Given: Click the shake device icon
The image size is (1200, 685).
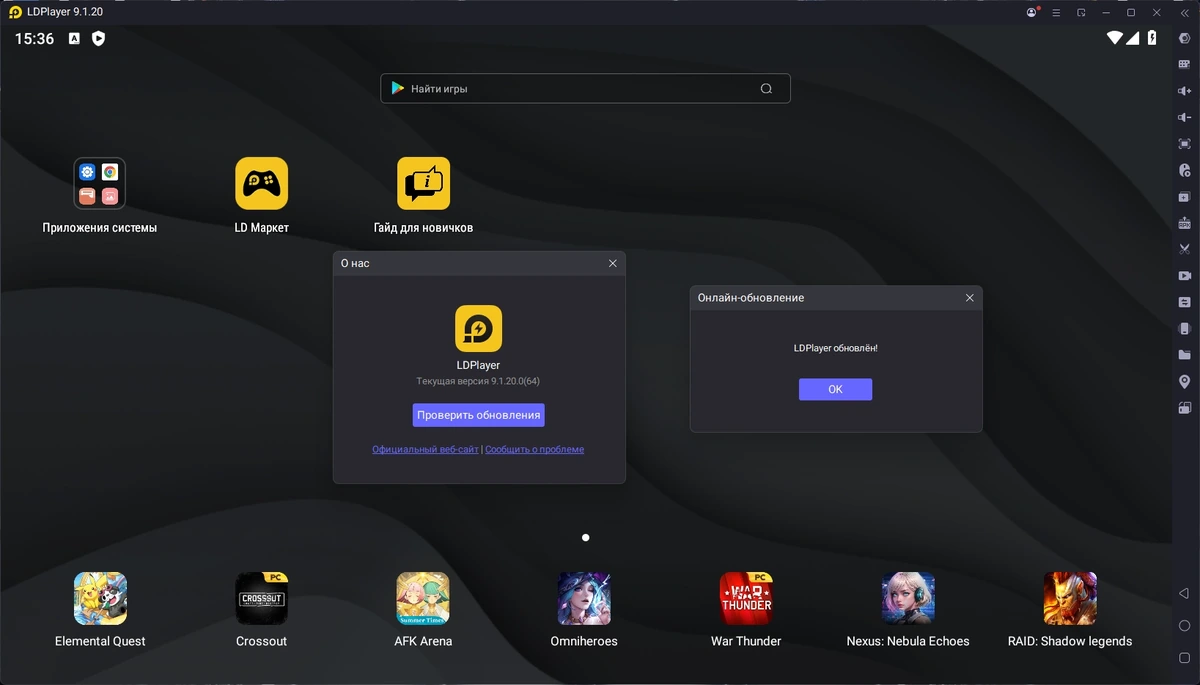Looking at the screenshot, I should (x=1185, y=328).
